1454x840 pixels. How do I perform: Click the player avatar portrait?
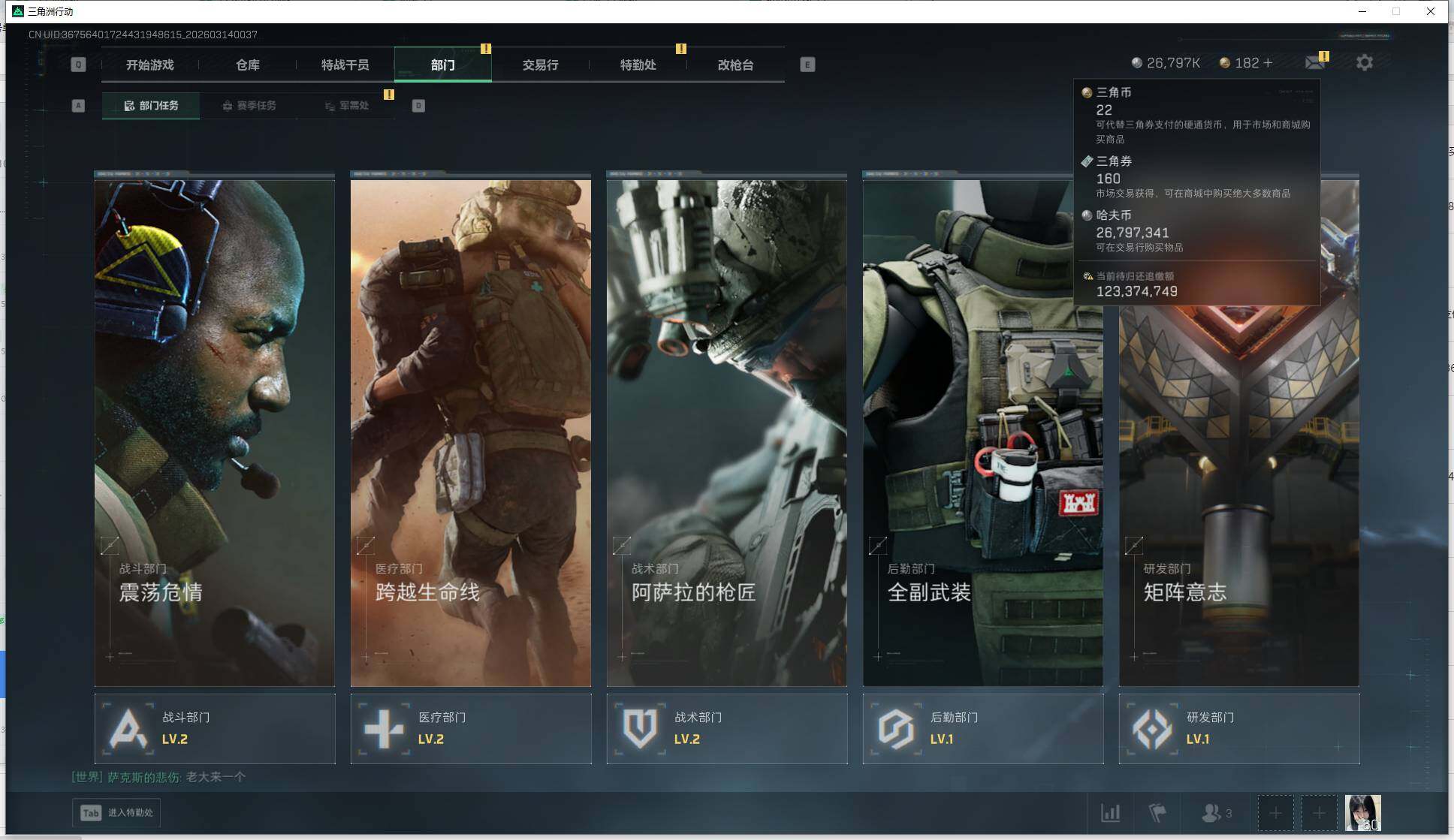(1362, 813)
